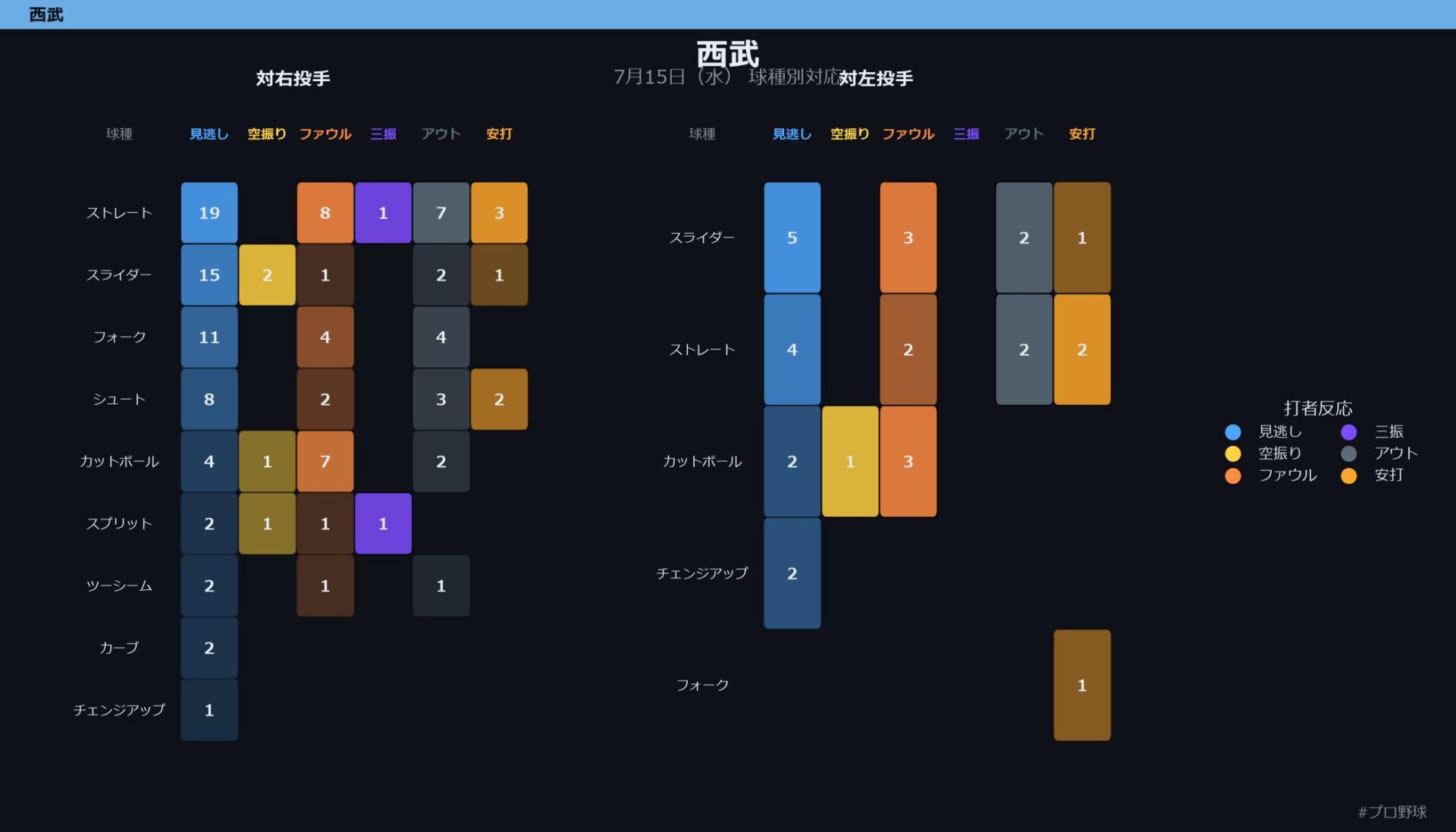Select シュート 見逃し cell showing 8

(209, 400)
